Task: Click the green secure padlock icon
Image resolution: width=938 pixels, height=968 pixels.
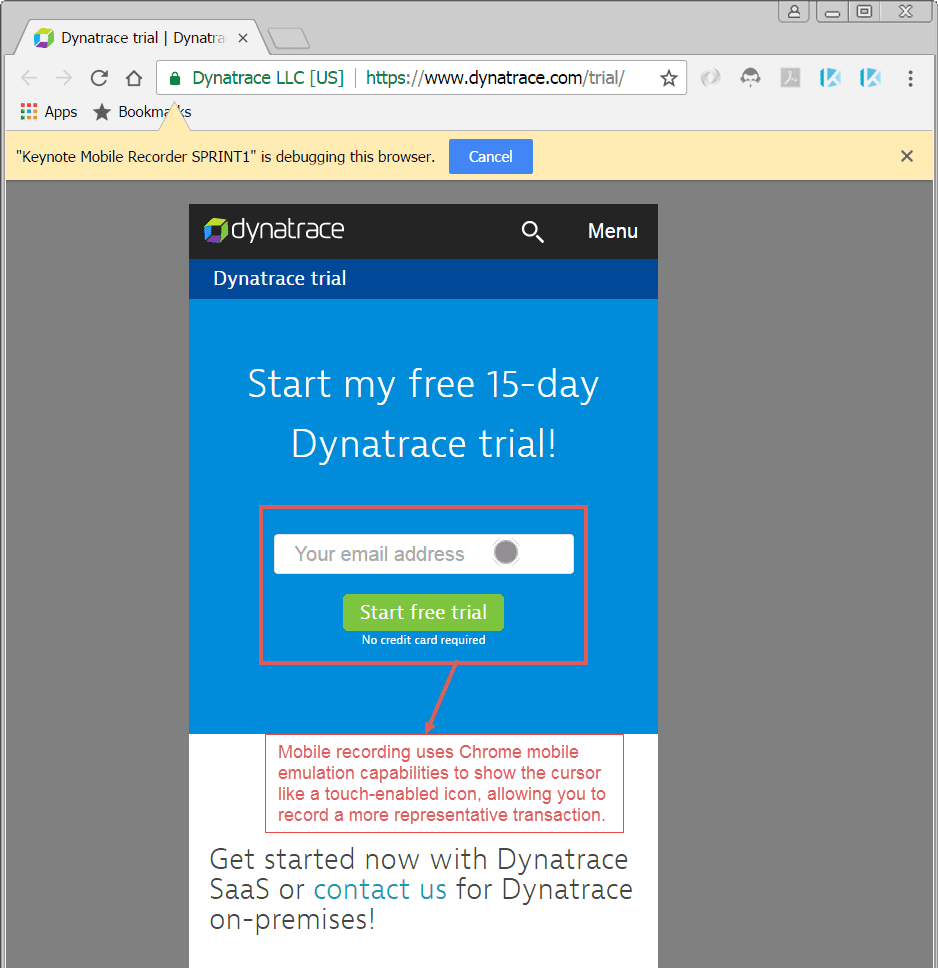Action: 175,78
